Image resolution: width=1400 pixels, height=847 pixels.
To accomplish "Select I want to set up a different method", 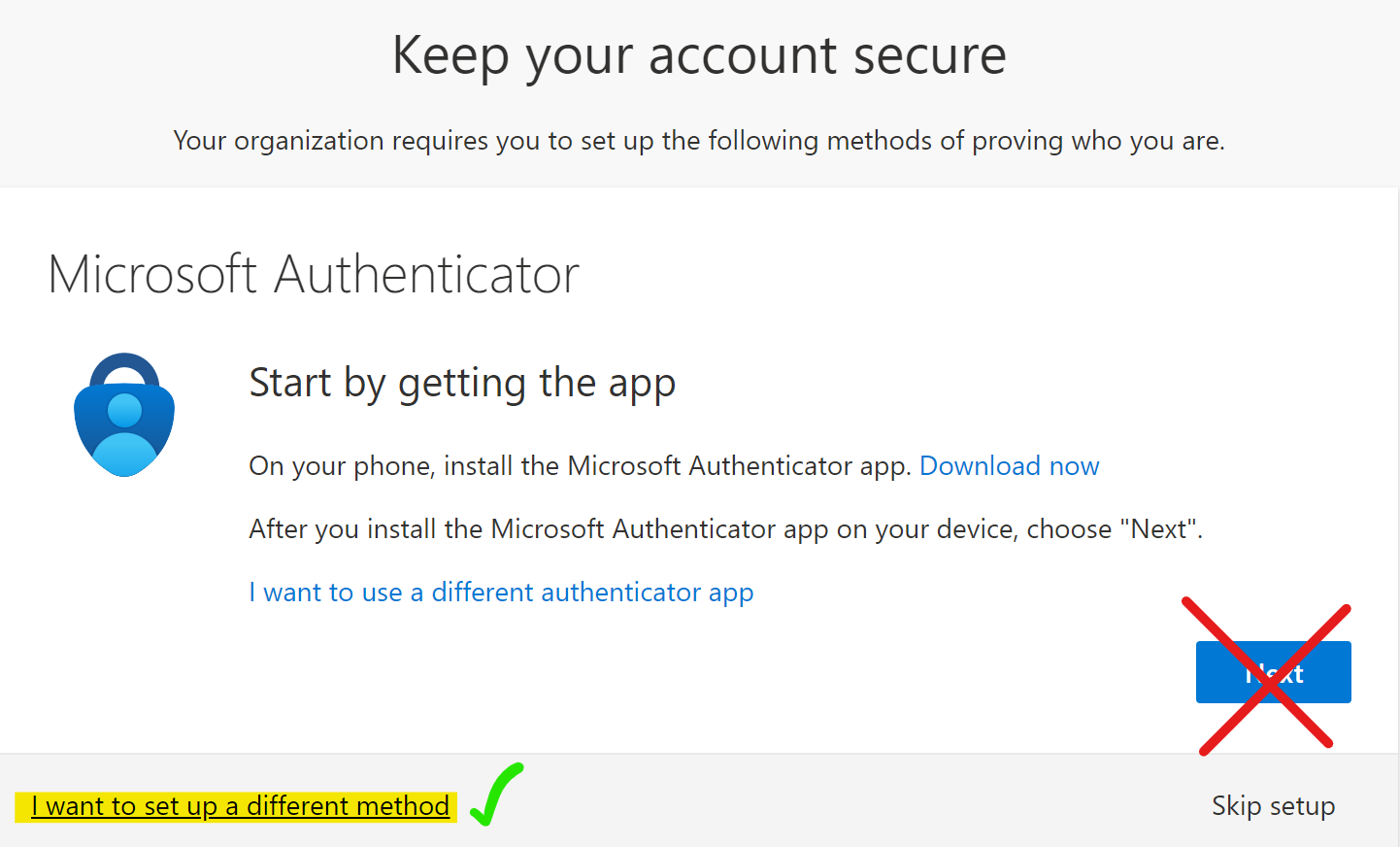I will [x=240, y=806].
